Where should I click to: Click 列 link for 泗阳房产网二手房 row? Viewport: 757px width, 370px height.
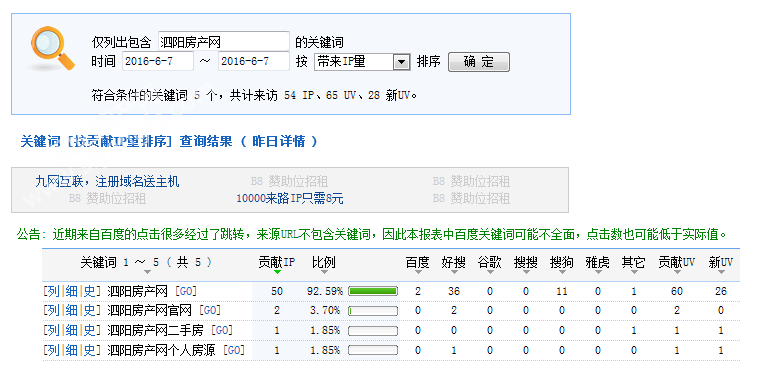pyautogui.click(x=54, y=330)
